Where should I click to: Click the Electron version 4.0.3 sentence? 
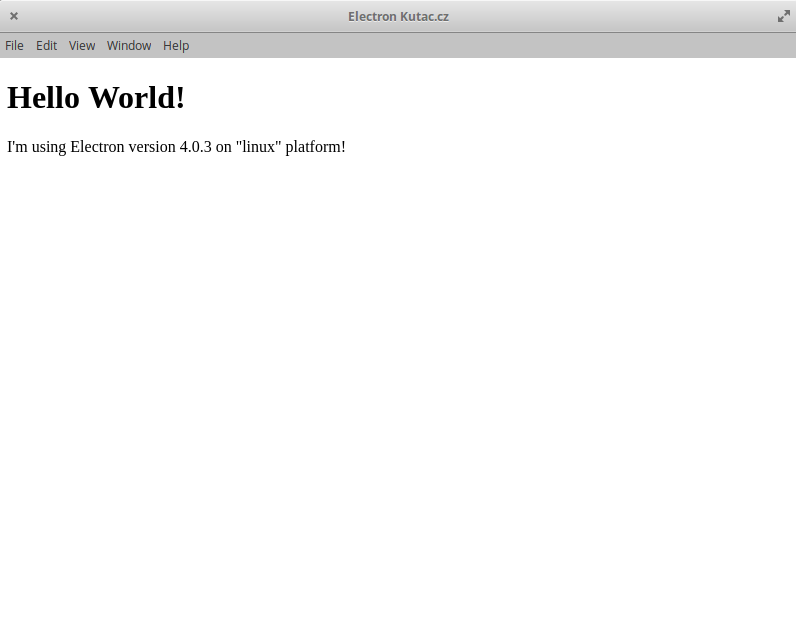(176, 147)
